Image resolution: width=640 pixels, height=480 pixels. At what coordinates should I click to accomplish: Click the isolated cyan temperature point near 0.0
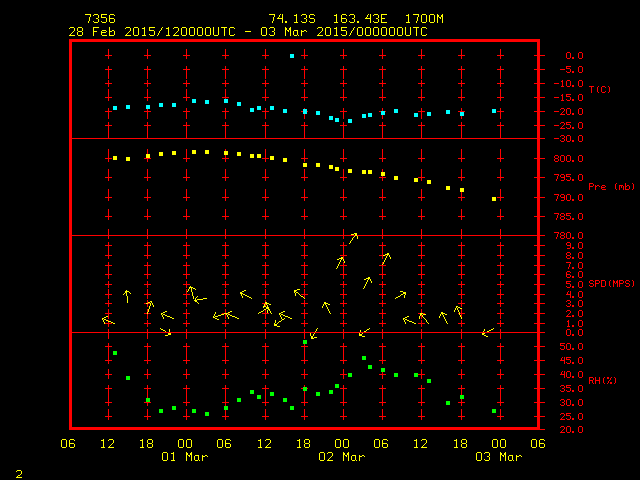click(x=292, y=56)
